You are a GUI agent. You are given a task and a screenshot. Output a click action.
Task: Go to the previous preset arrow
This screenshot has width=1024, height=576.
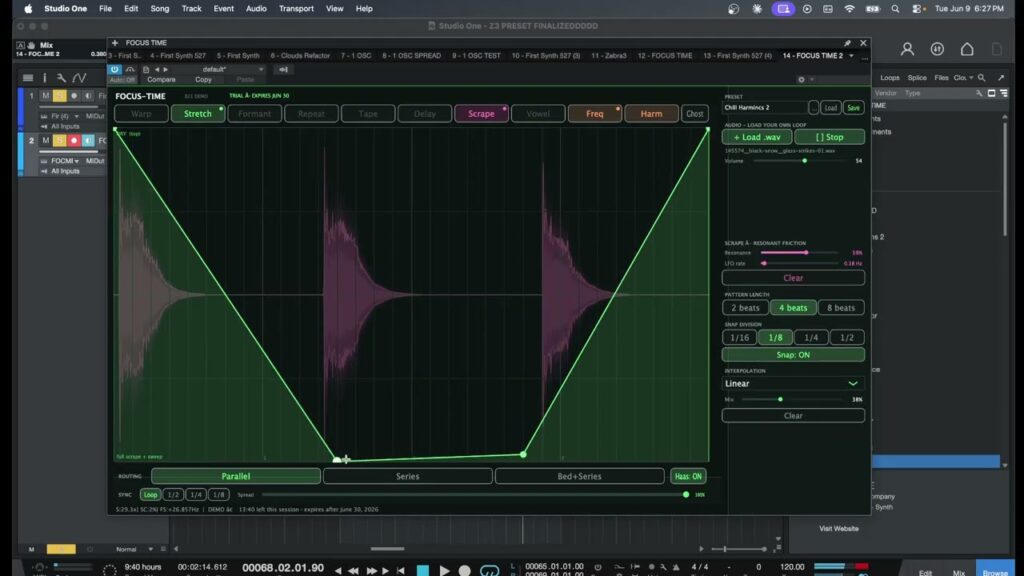point(157,69)
